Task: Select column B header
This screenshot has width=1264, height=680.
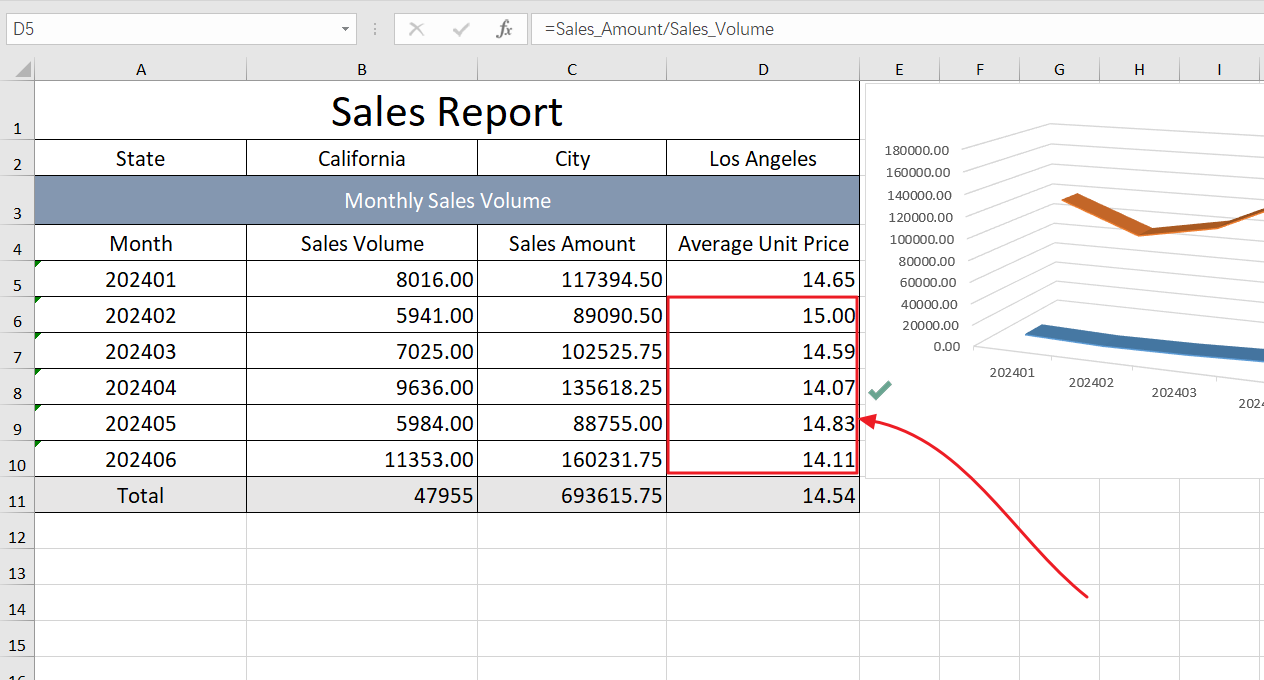Action: 361,69
